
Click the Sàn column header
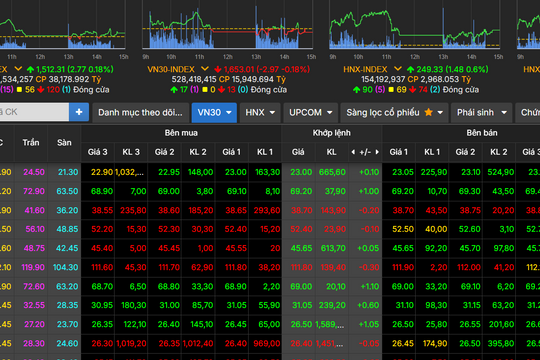(64, 143)
